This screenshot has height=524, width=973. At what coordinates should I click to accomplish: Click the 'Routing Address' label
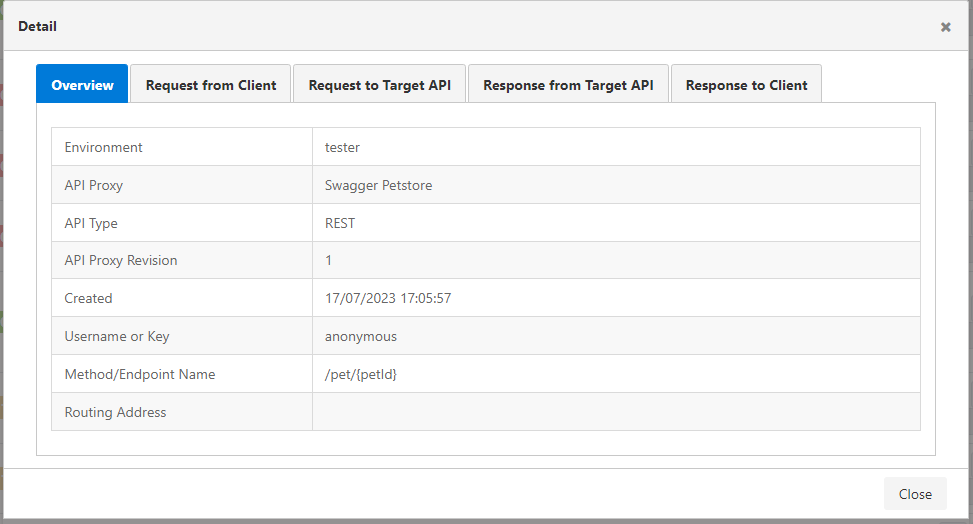(115, 412)
